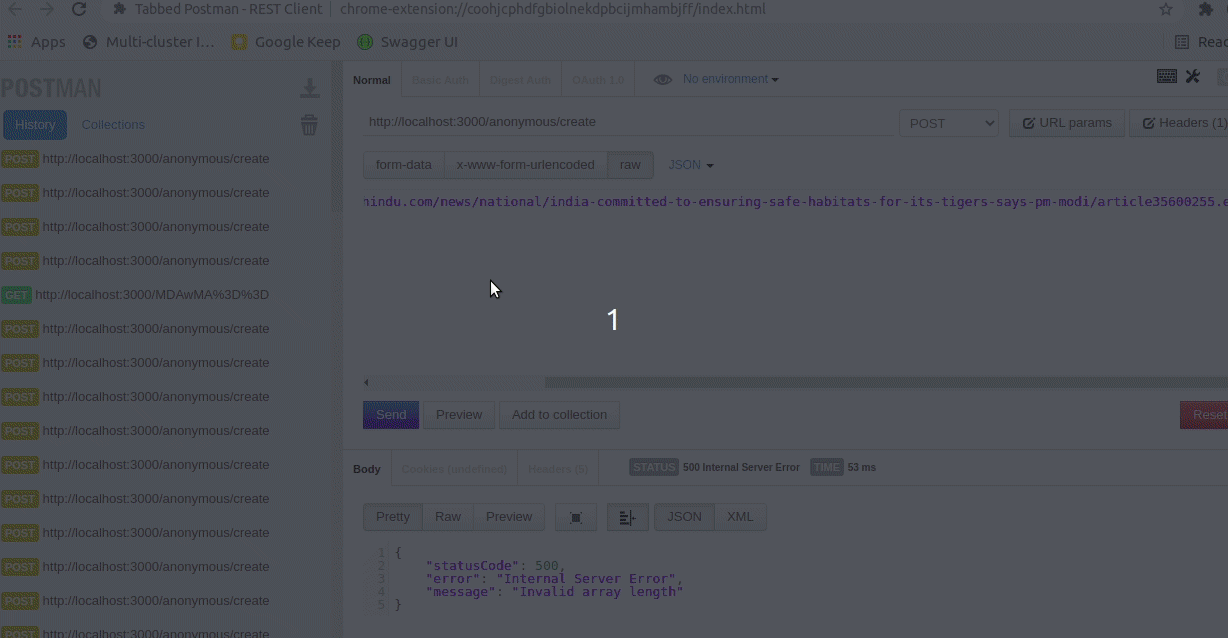This screenshot has height=638, width=1228.
Task: Switch to Collections tab
Action: point(113,125)
